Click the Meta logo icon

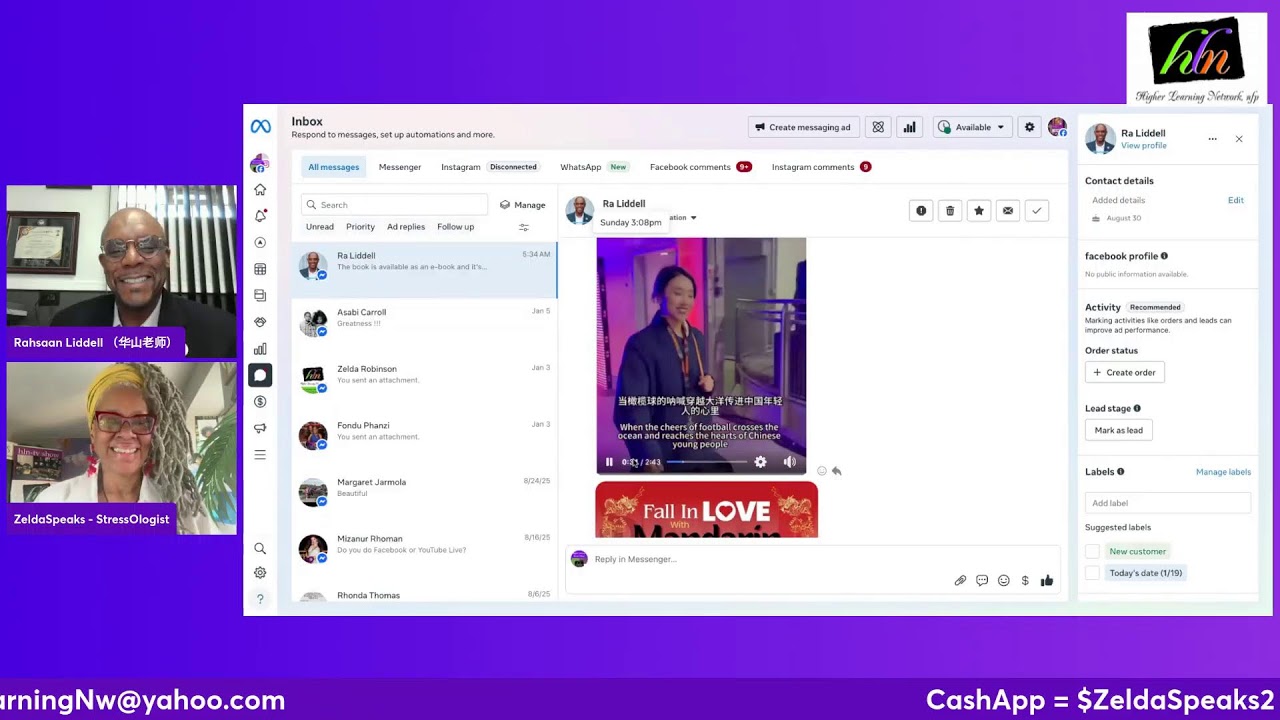(260, 127)
